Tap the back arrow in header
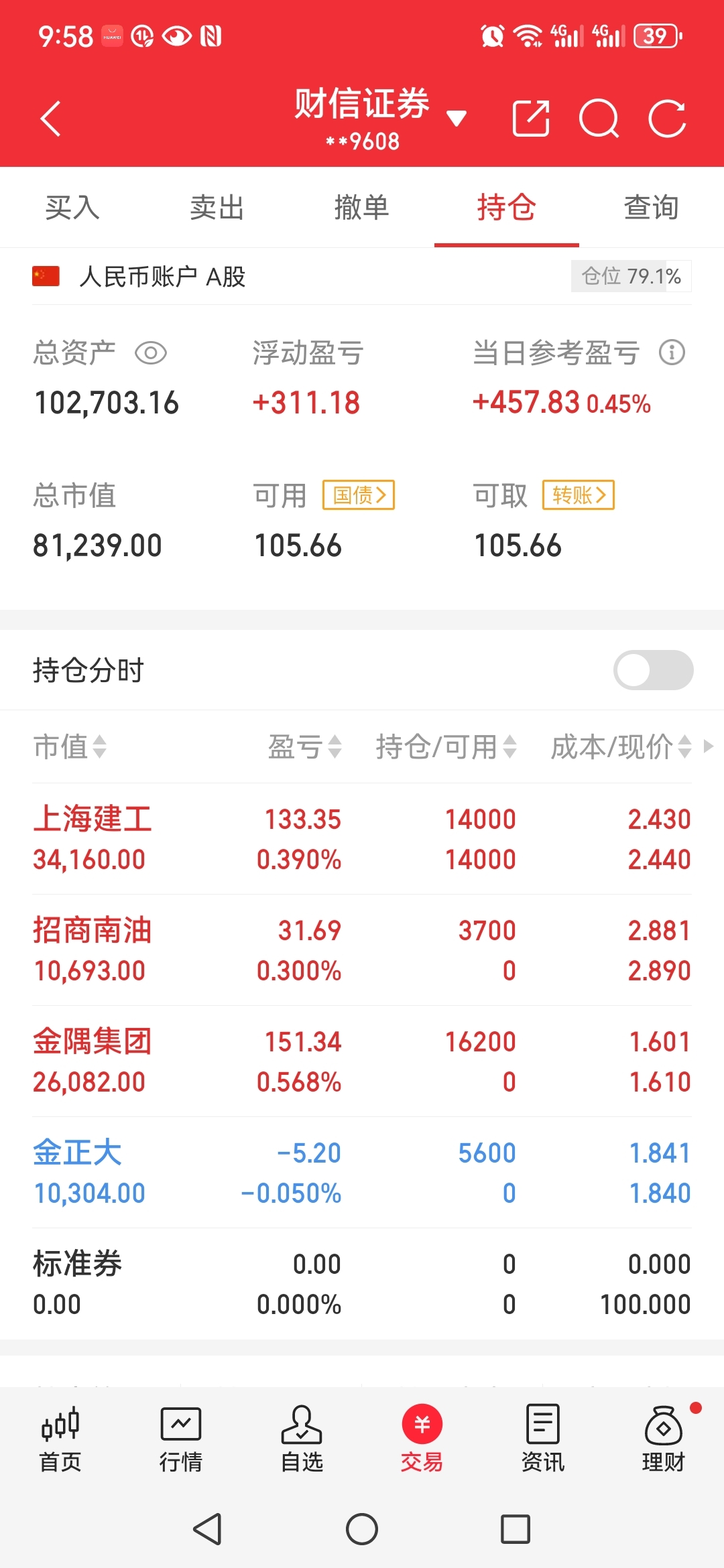Image resolution: width=724 pixels, height=1568 pixels. pyautogui.click(x=50, y=119)
